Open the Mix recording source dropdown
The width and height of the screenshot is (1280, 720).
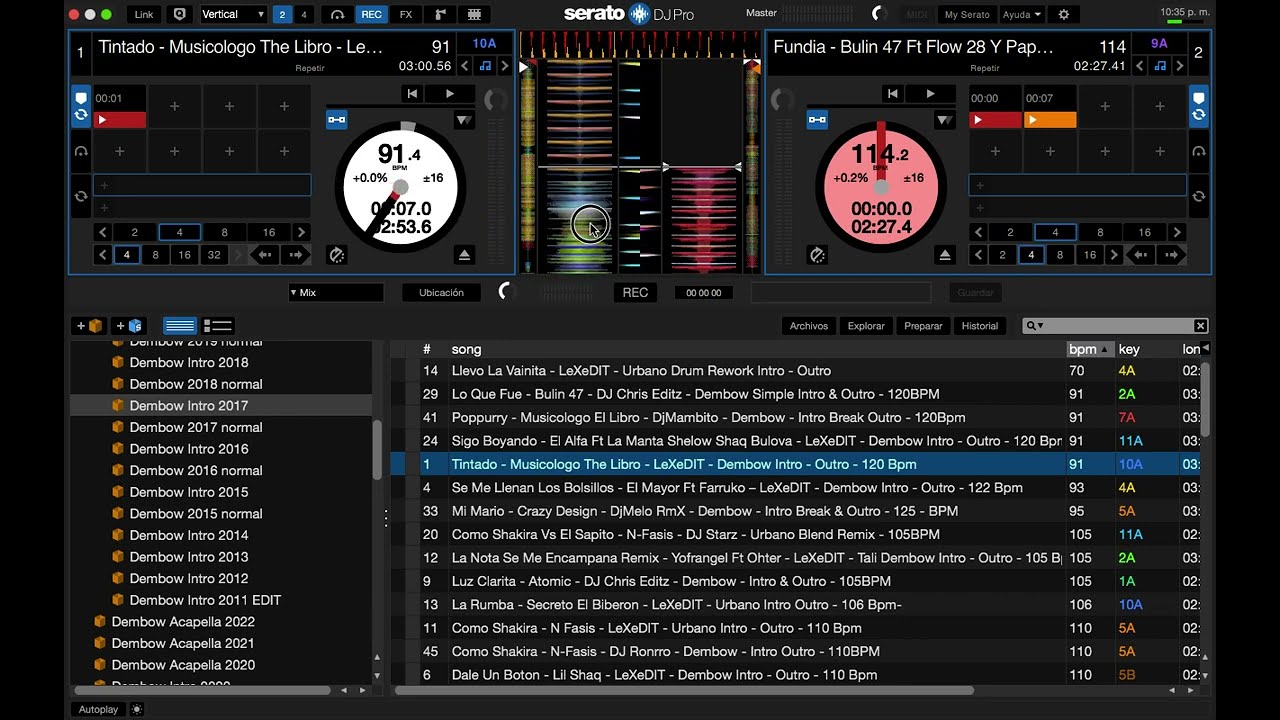coord(335,293)
